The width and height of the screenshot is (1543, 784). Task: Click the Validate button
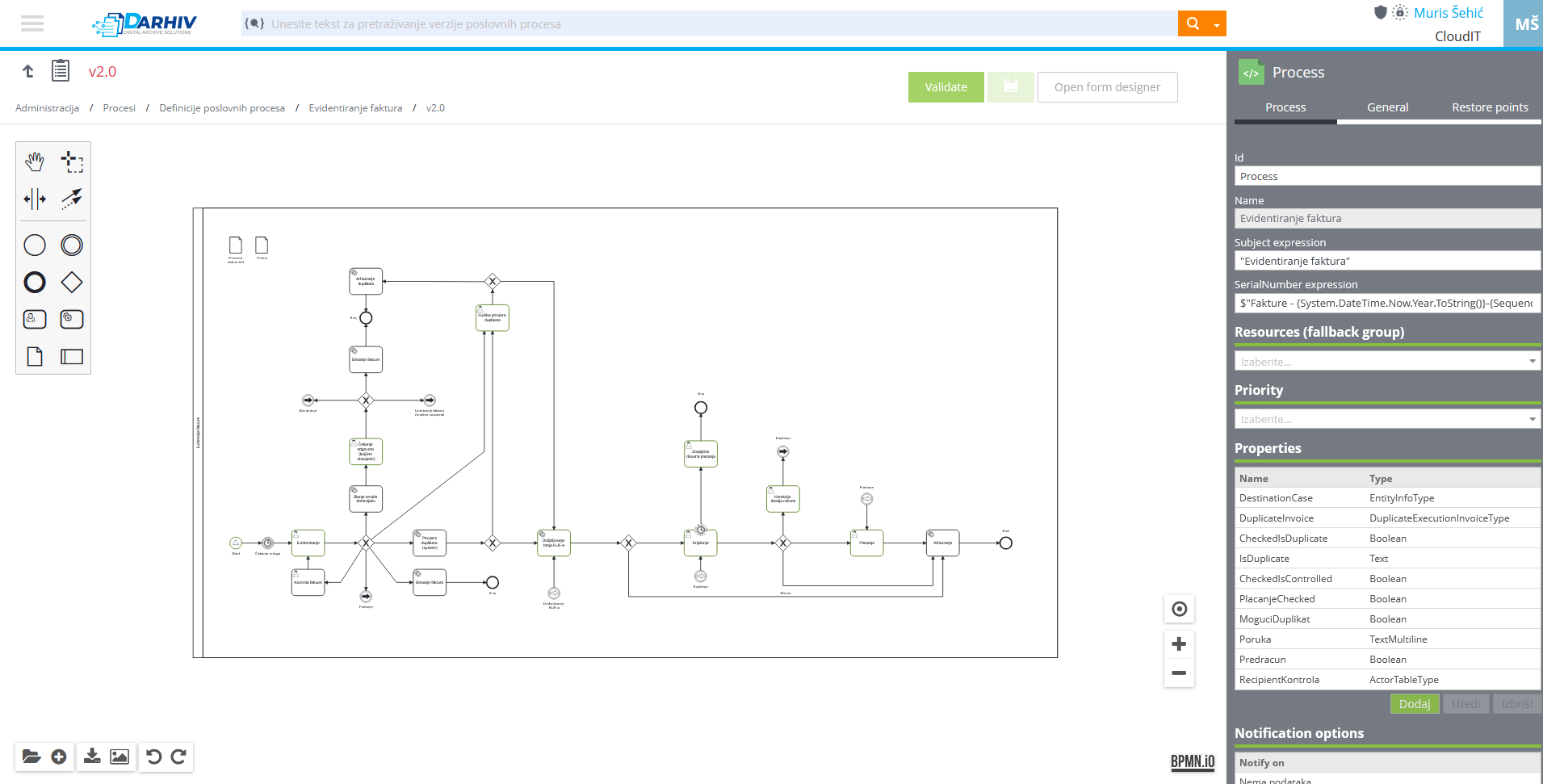(946, 87)
